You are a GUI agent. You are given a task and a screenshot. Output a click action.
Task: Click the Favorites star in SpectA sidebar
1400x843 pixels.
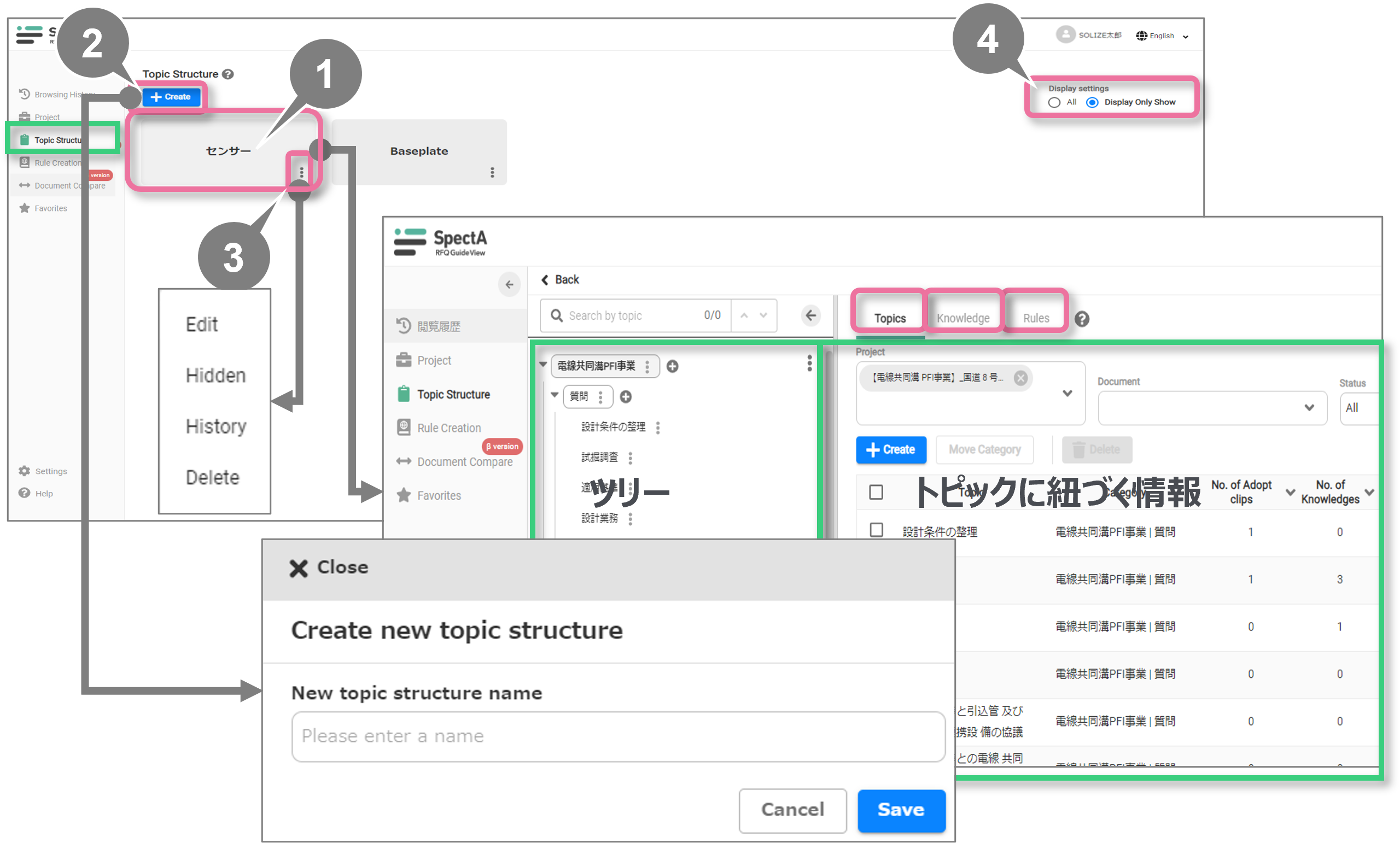pos(404,495)
